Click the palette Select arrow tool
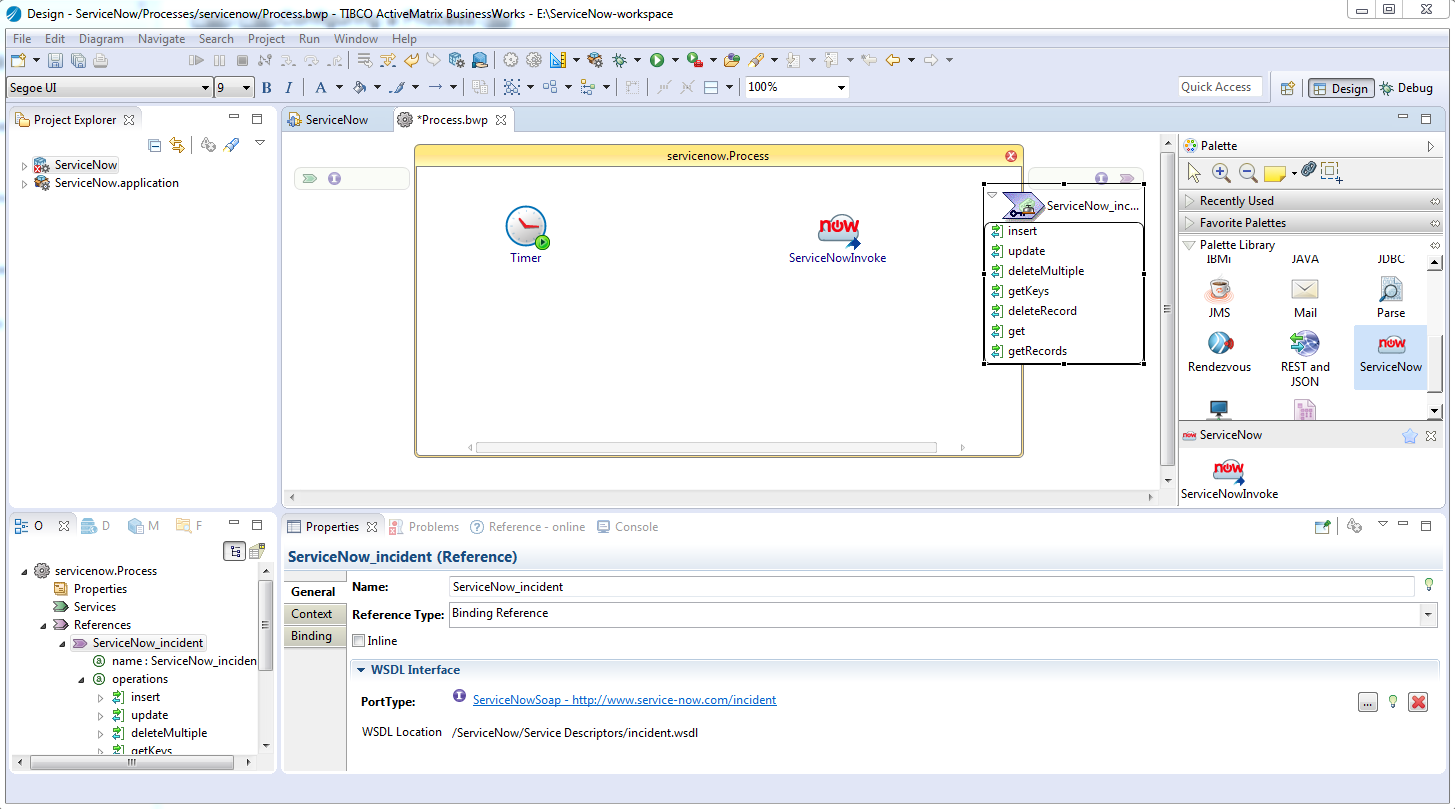1455x809 pixels. coord(1194,172)
